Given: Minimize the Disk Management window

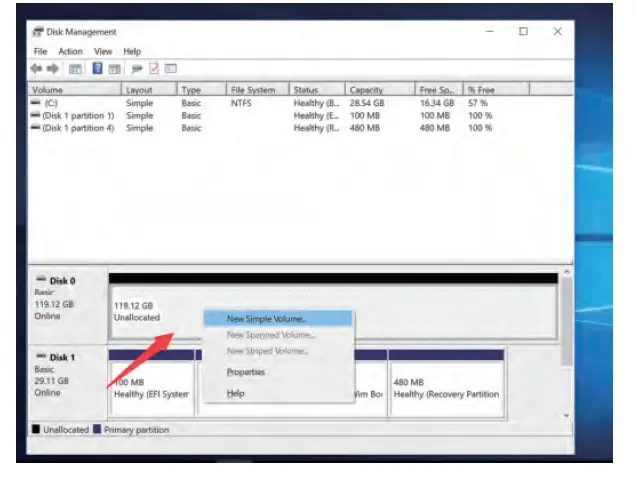Looking at the screenshot, I should [x=490, y=31].
